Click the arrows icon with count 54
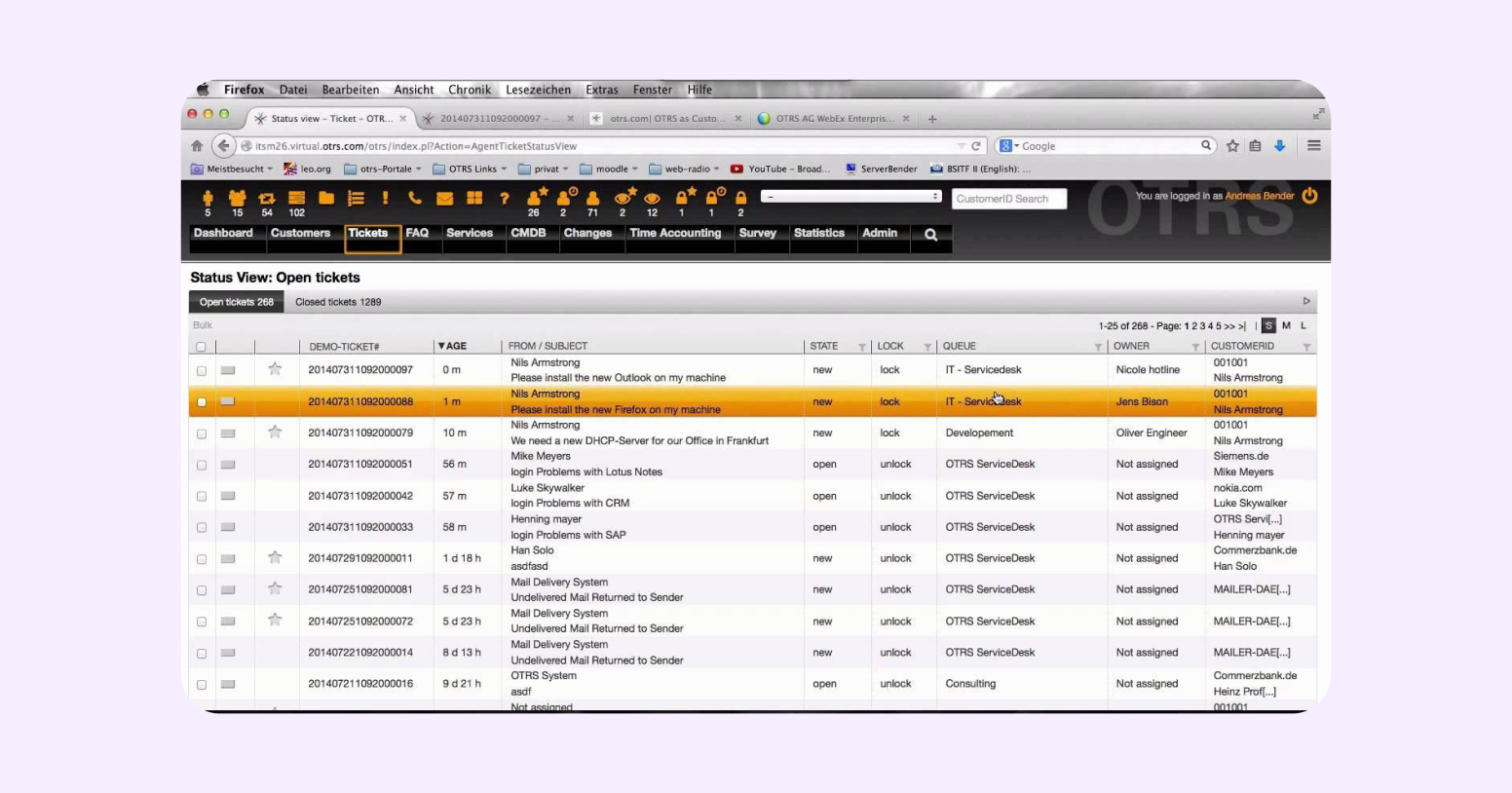The height and width of the screenshot is (793, 1512). click(x=266, y=199)
